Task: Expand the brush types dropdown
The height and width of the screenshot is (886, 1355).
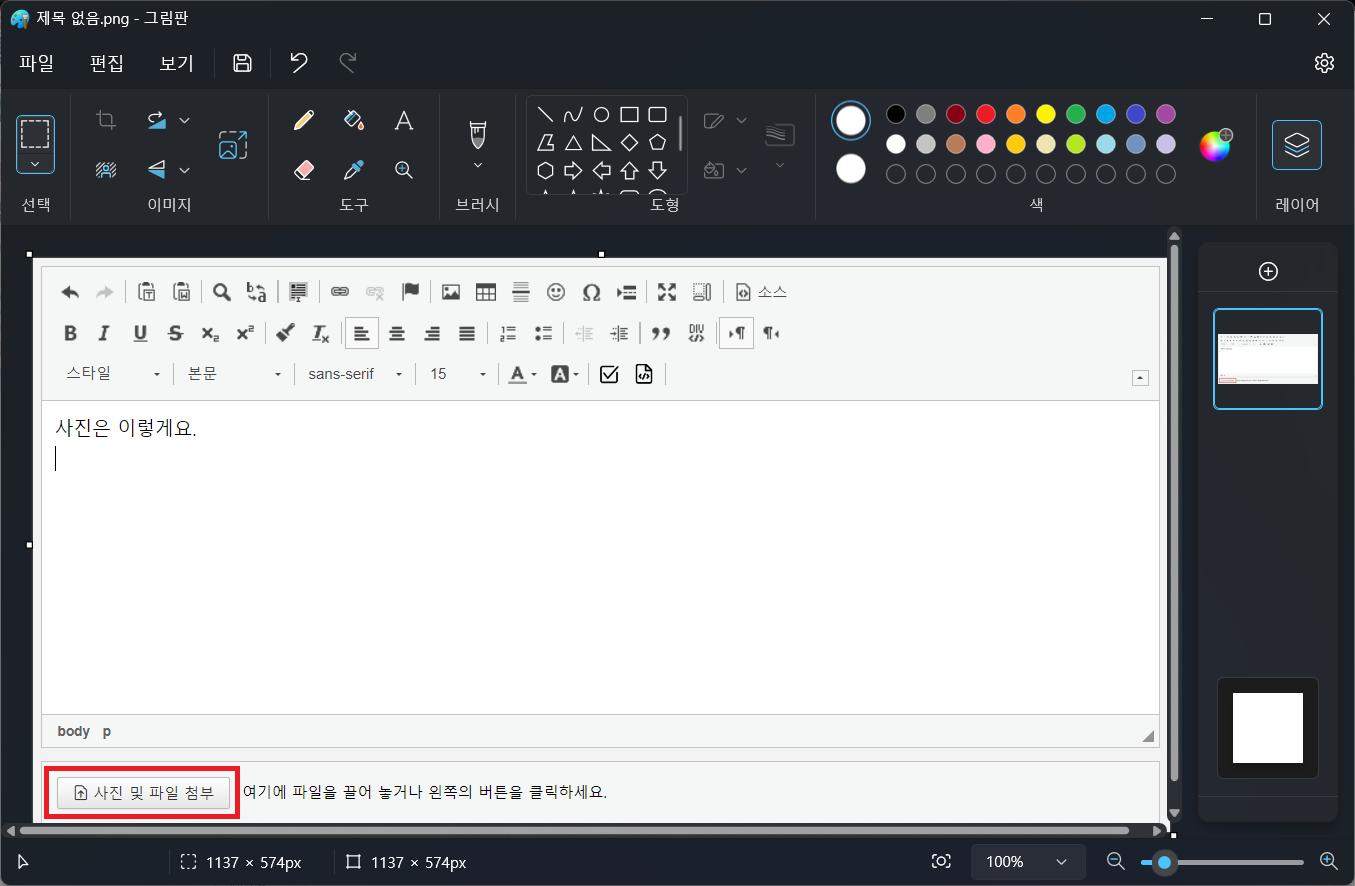Action: point(477,166)
